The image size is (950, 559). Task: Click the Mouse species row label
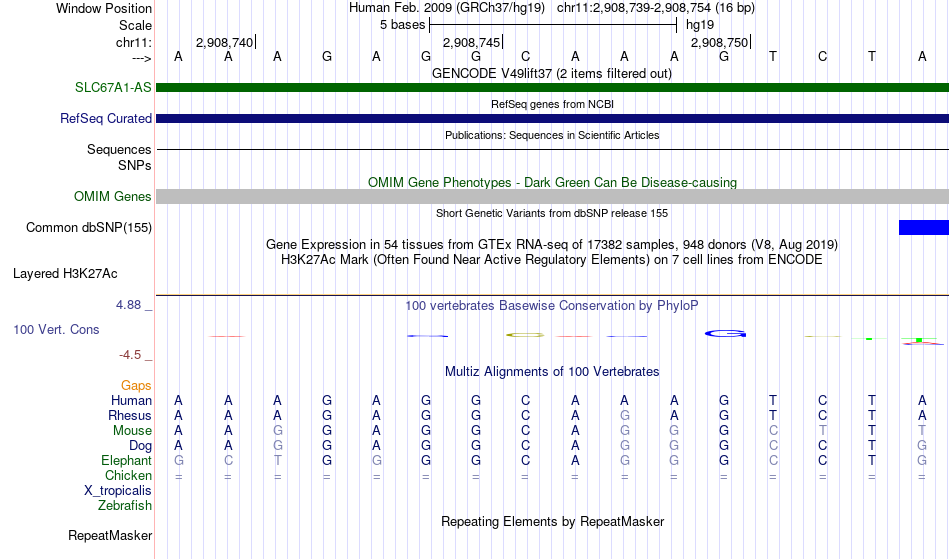click(132, 431)
